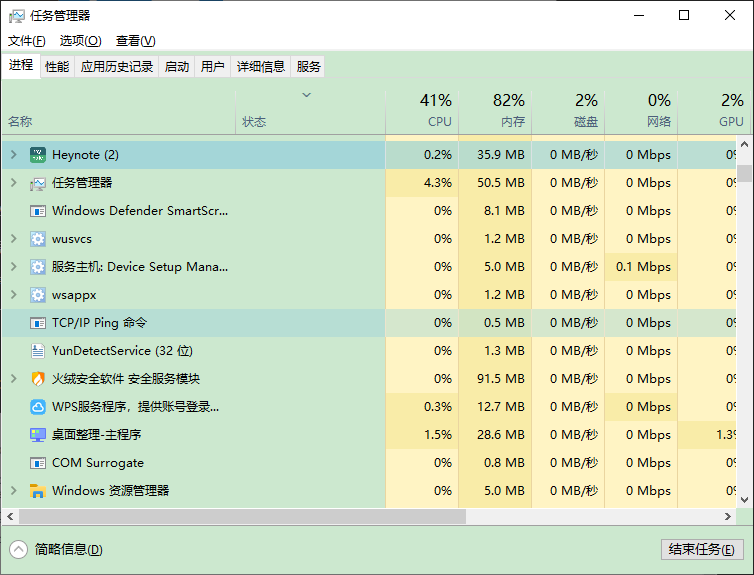
Task: Click the 结束任务(E) button
Action: 702,549
